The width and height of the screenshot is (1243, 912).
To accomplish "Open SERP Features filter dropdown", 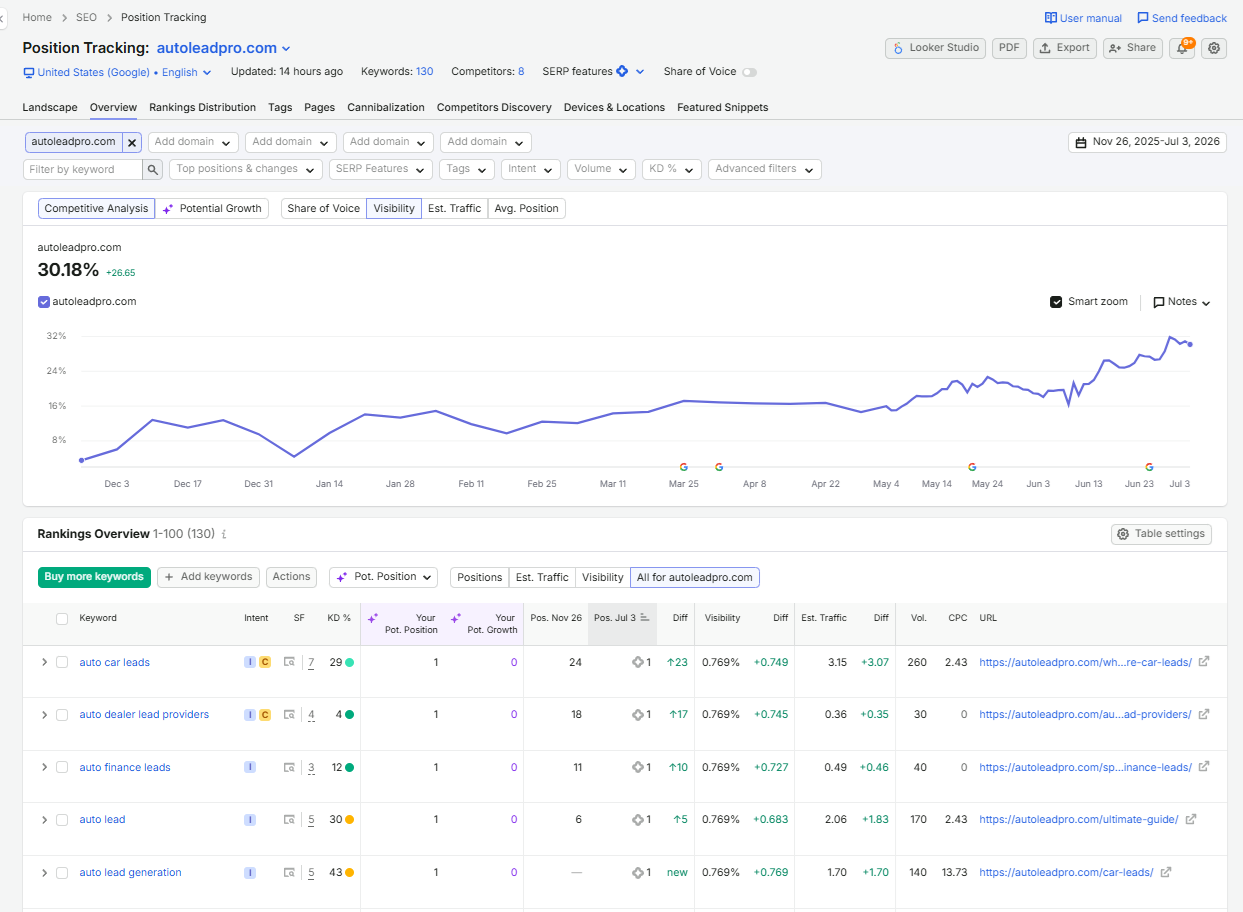I will click(x=381, y=170).
